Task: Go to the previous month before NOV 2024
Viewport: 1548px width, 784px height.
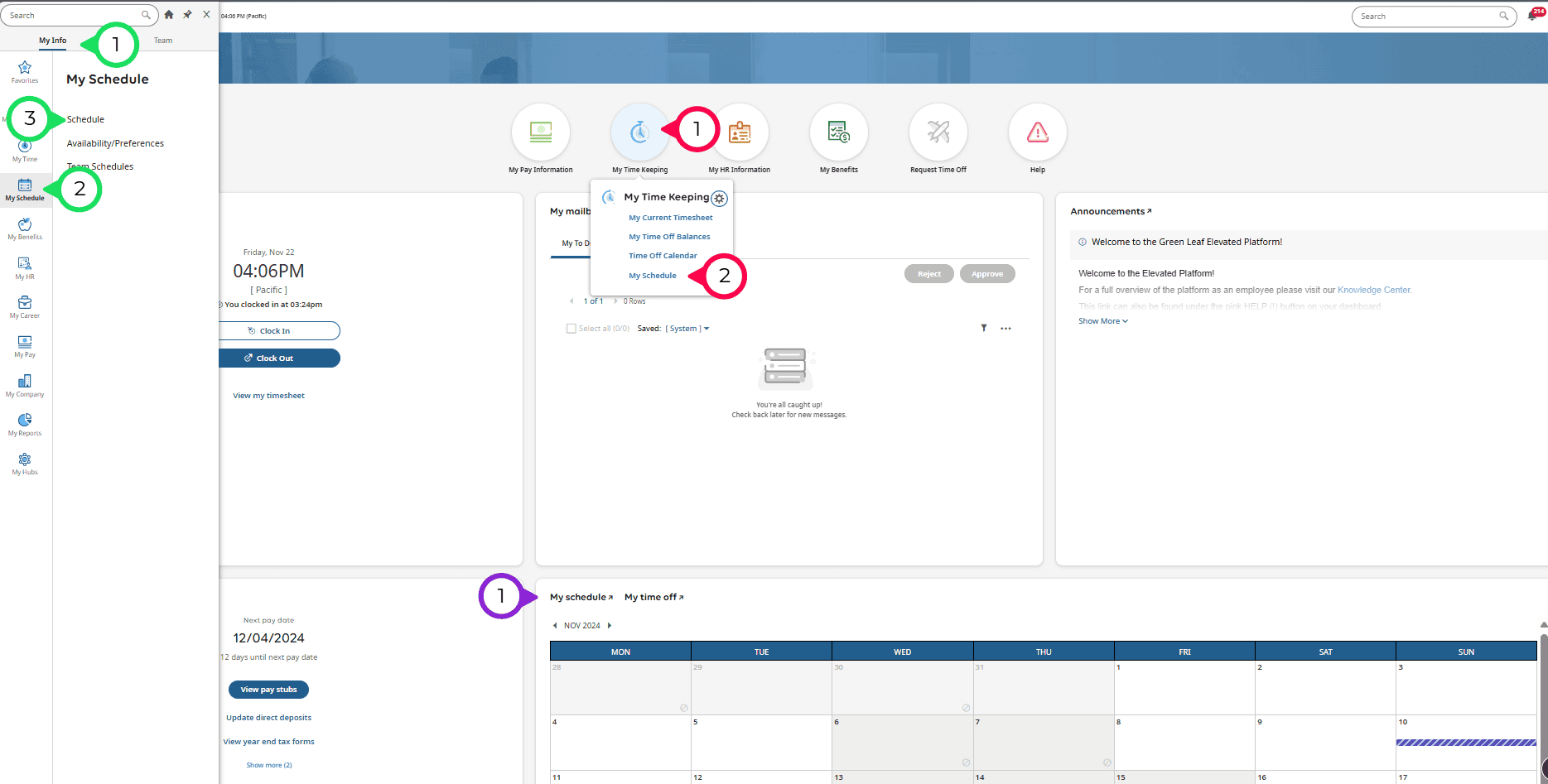Action: 555,626
